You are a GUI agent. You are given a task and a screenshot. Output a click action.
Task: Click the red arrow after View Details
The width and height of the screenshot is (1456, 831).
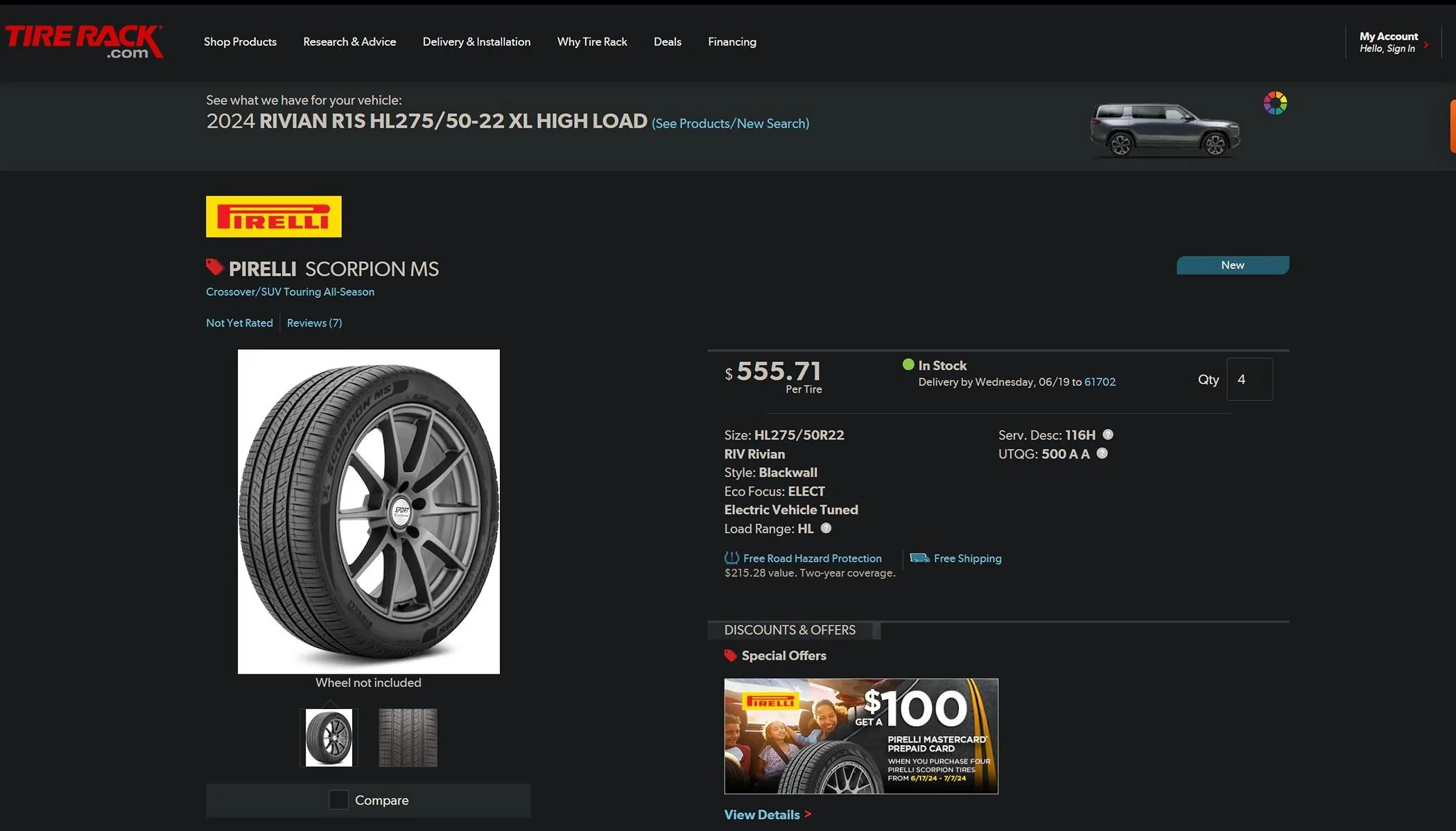pos(808,814)
